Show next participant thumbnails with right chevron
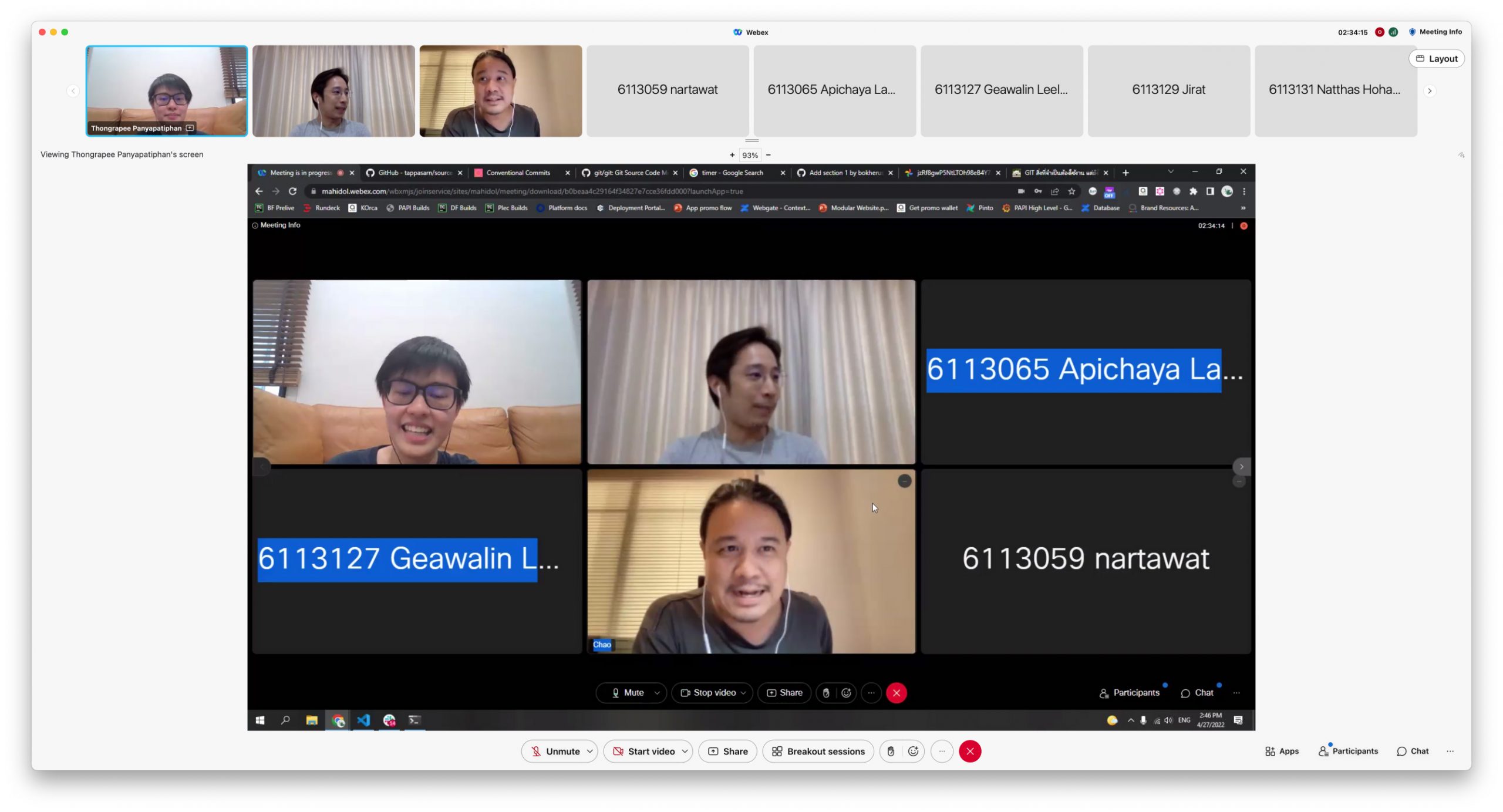The image size is (1503, 812). click(1430, 91)
